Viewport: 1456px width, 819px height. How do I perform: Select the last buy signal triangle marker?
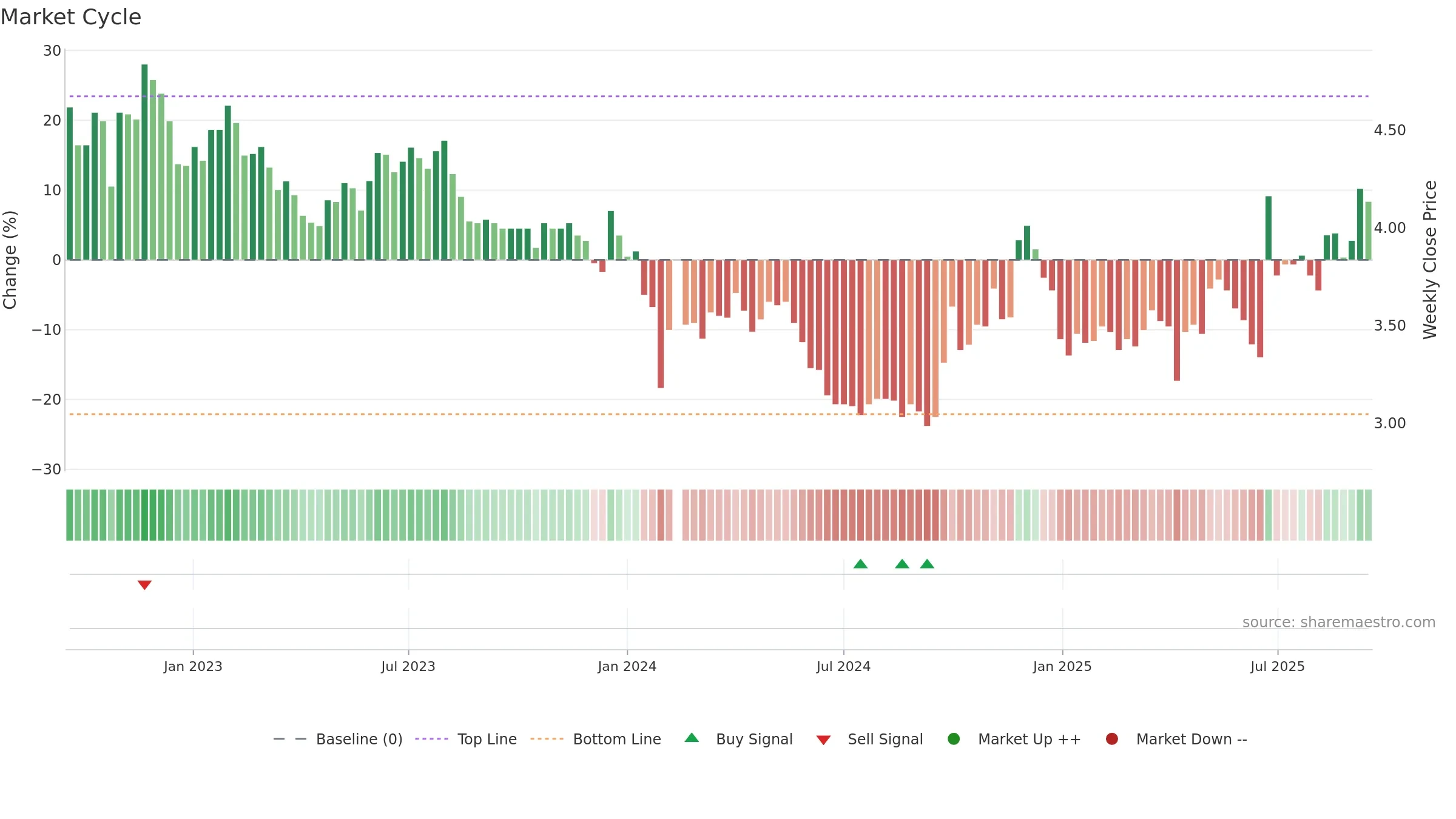927,564
